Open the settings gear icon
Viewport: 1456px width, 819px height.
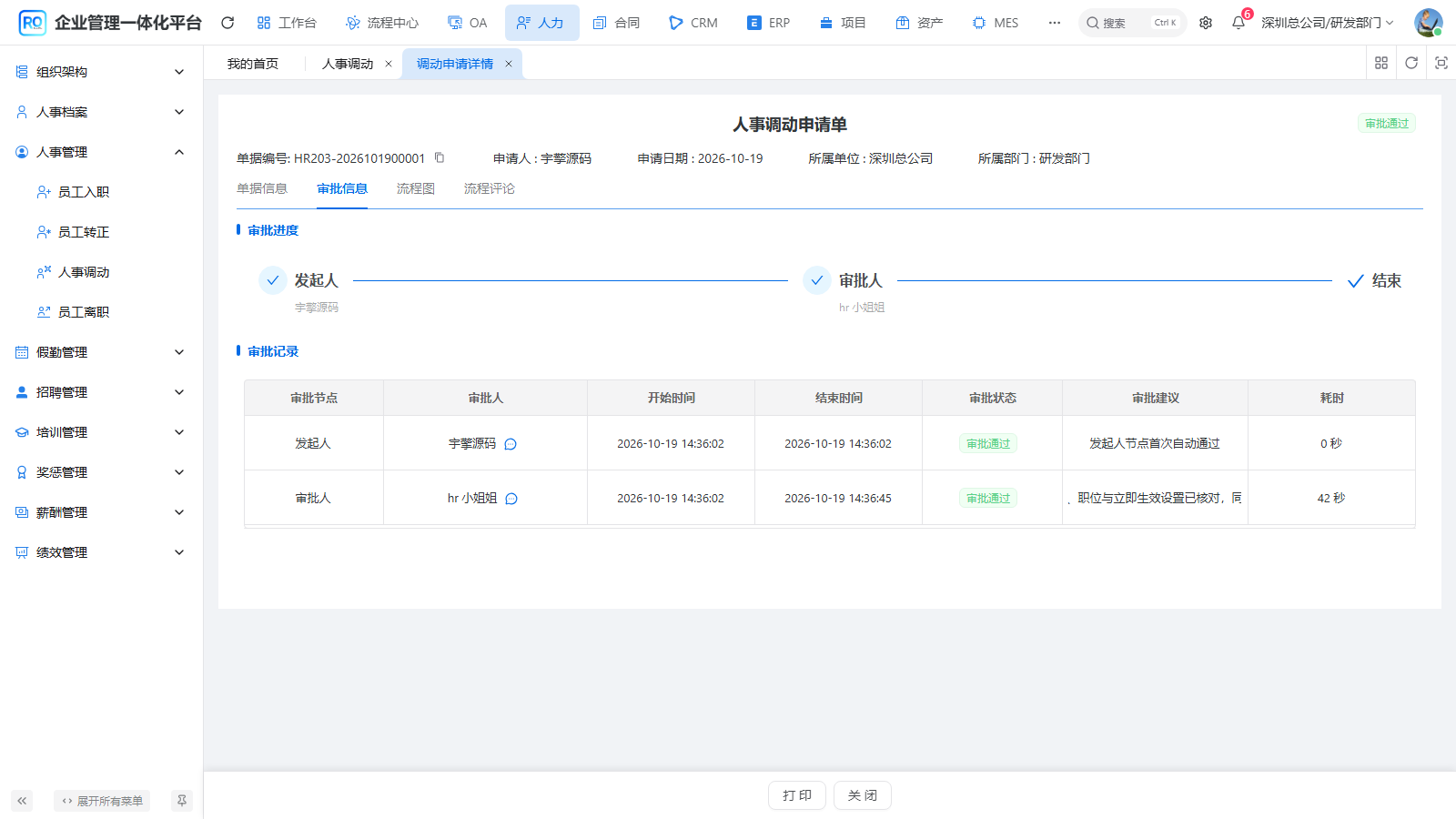[1206, 23]
